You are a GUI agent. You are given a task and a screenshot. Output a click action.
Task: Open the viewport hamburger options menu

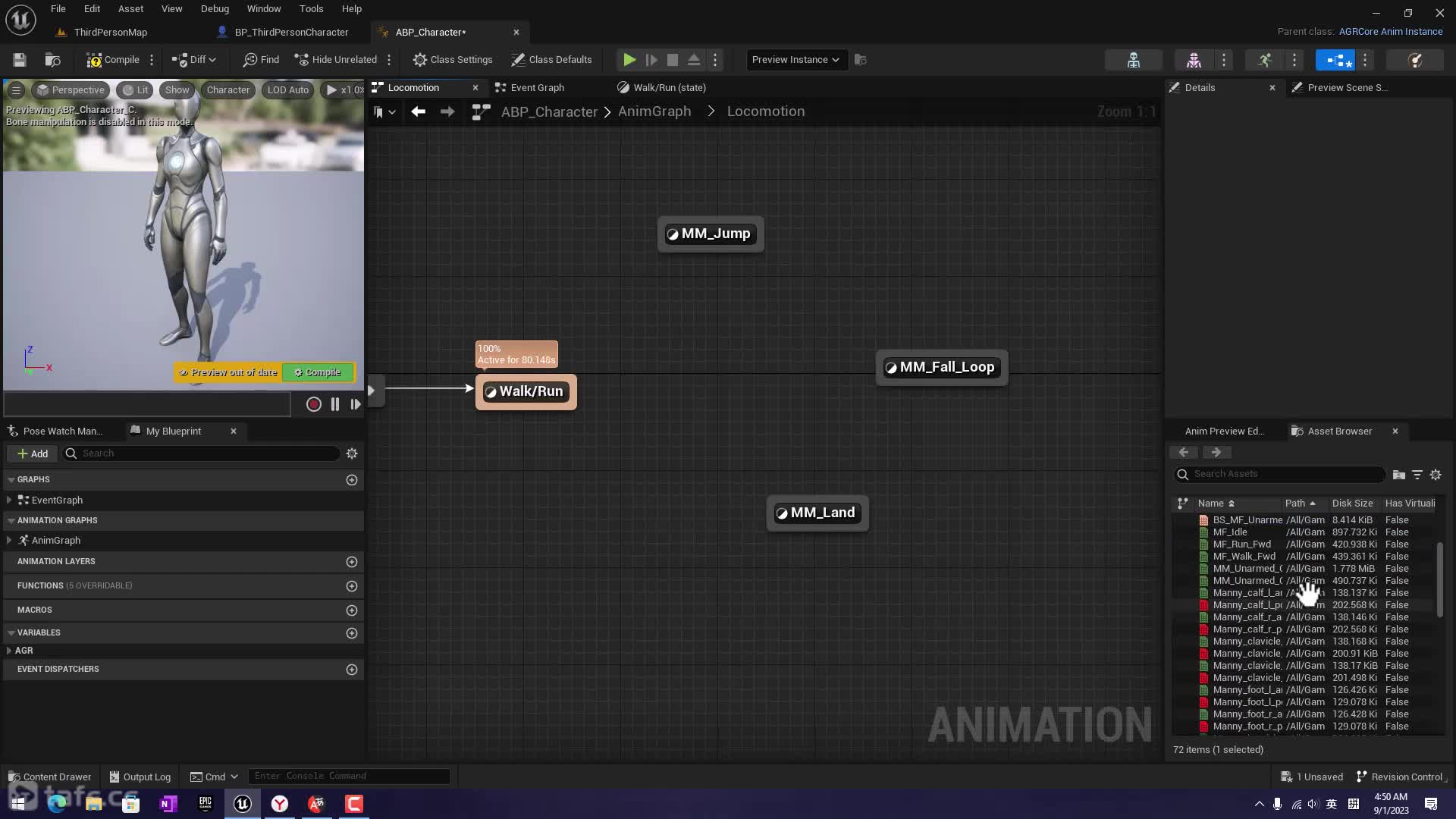(x=15, y=90)
